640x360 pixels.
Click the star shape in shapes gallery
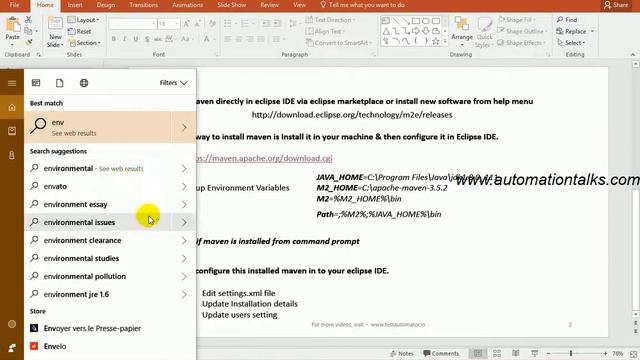coord(436,41)
